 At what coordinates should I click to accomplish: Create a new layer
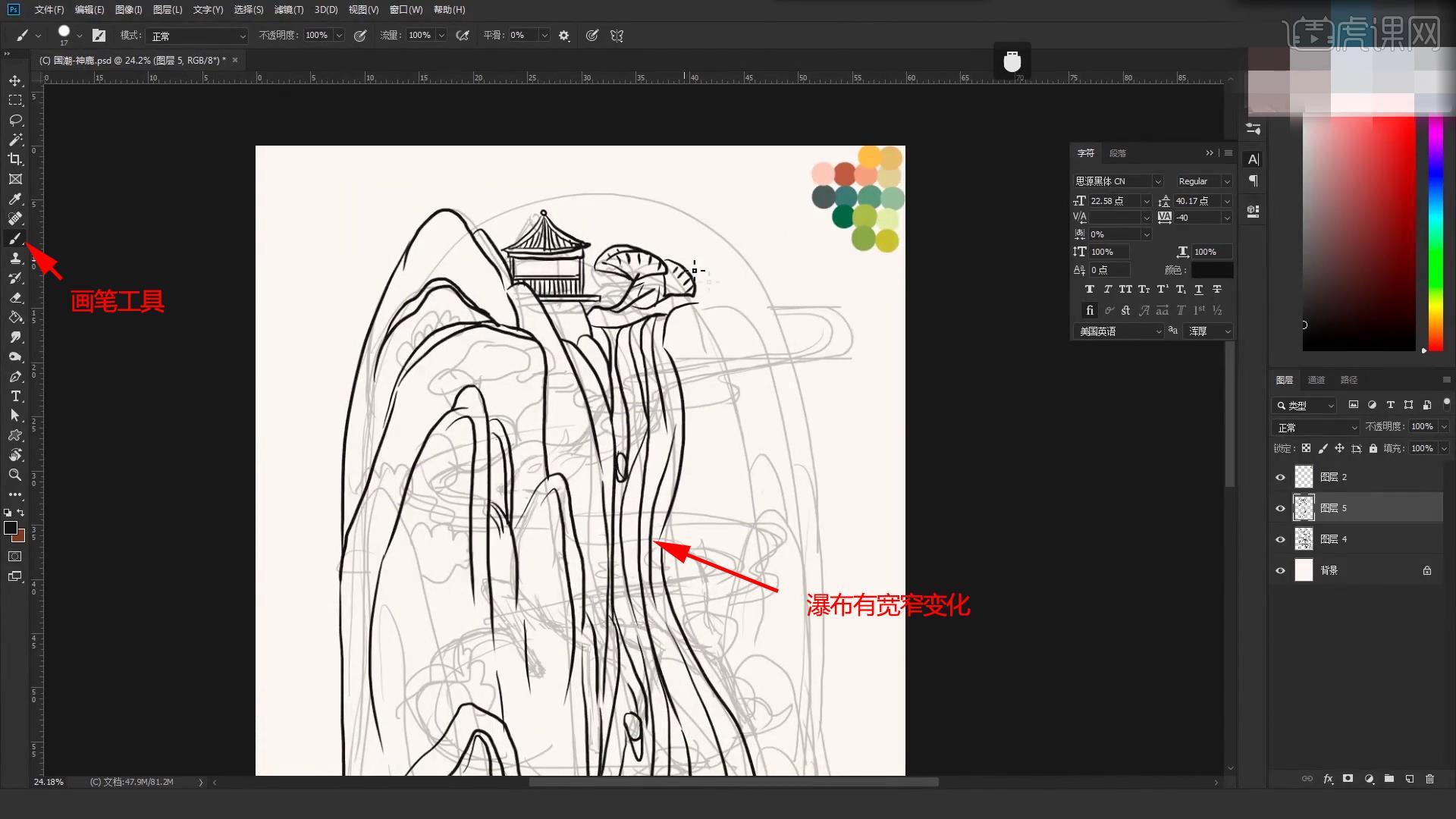1410,779
